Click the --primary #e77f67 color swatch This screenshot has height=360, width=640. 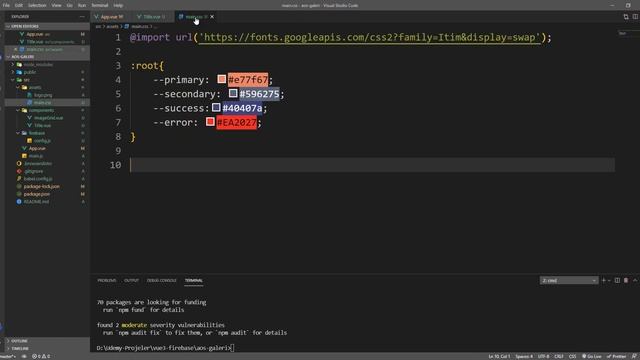click(x=222, y=79)
